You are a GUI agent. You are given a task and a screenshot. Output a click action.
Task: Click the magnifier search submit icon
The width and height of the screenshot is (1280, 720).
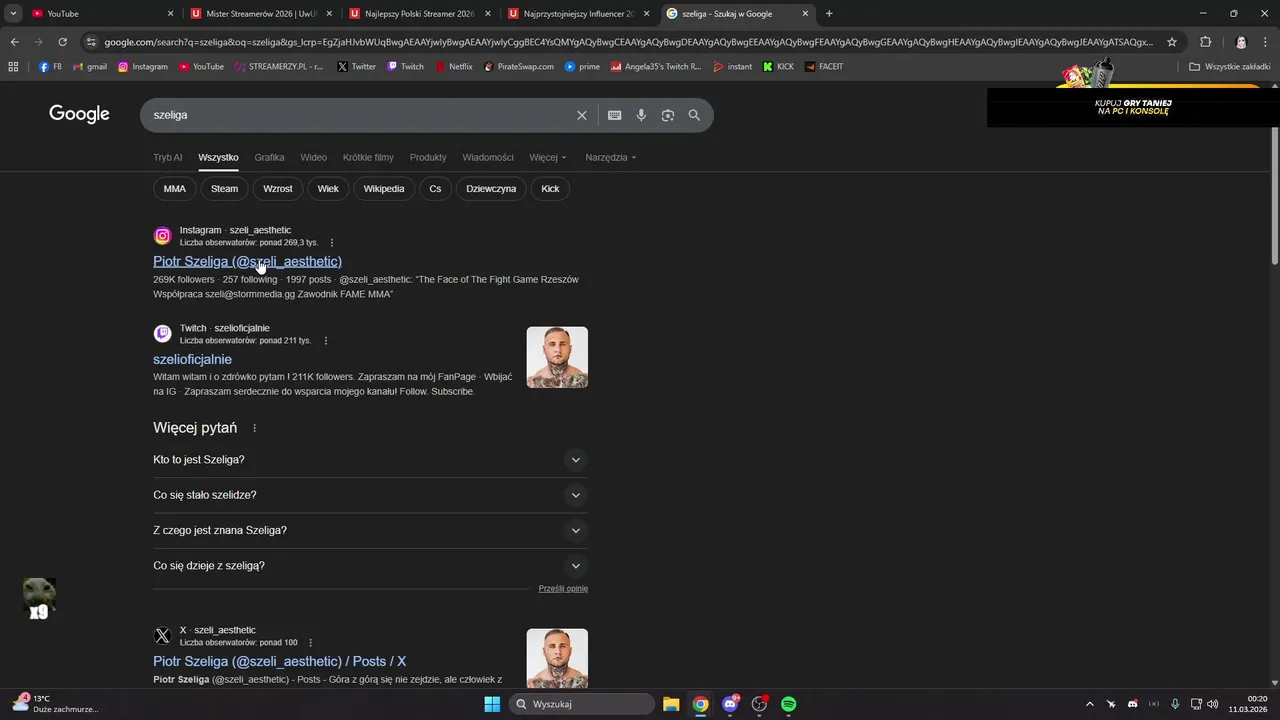coord(694,115)
